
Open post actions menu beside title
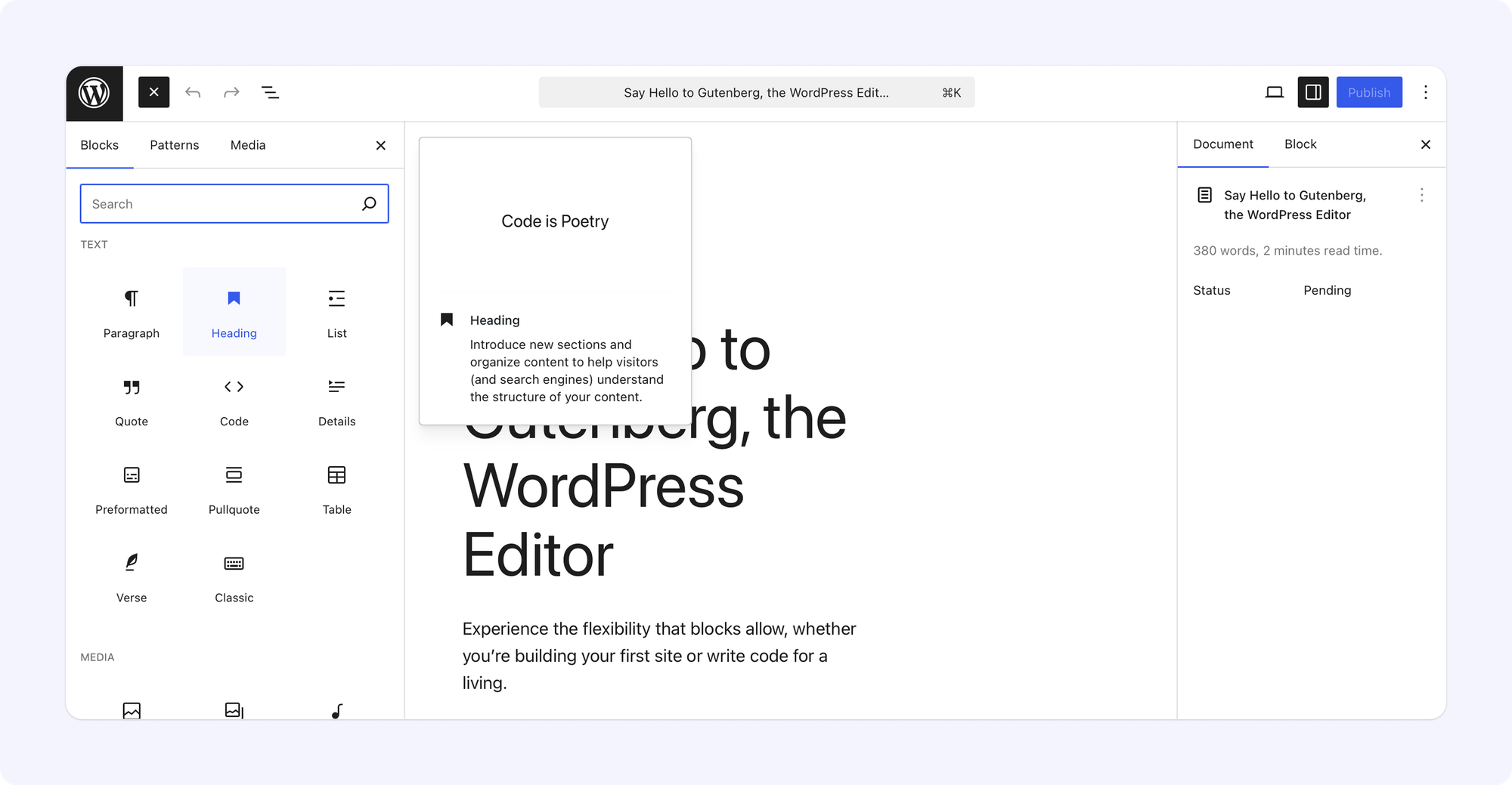coord(1422,195)
